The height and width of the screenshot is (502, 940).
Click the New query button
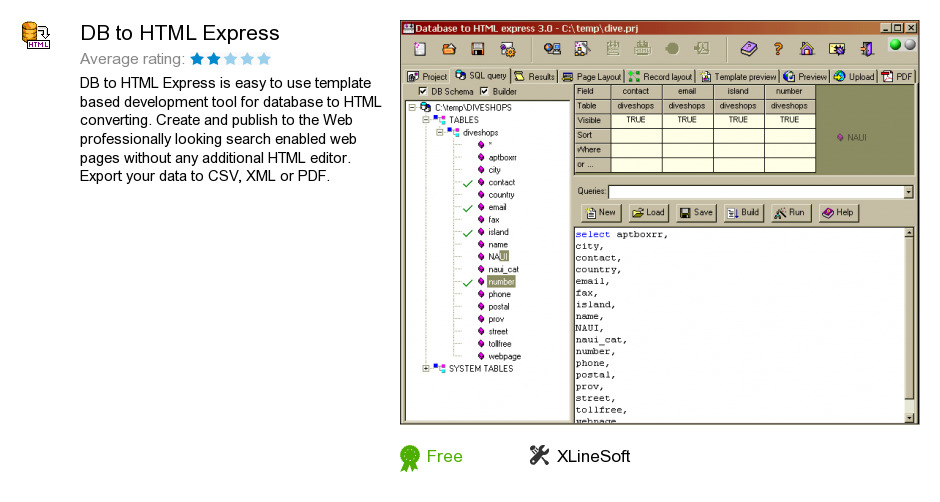coord(601,212)
